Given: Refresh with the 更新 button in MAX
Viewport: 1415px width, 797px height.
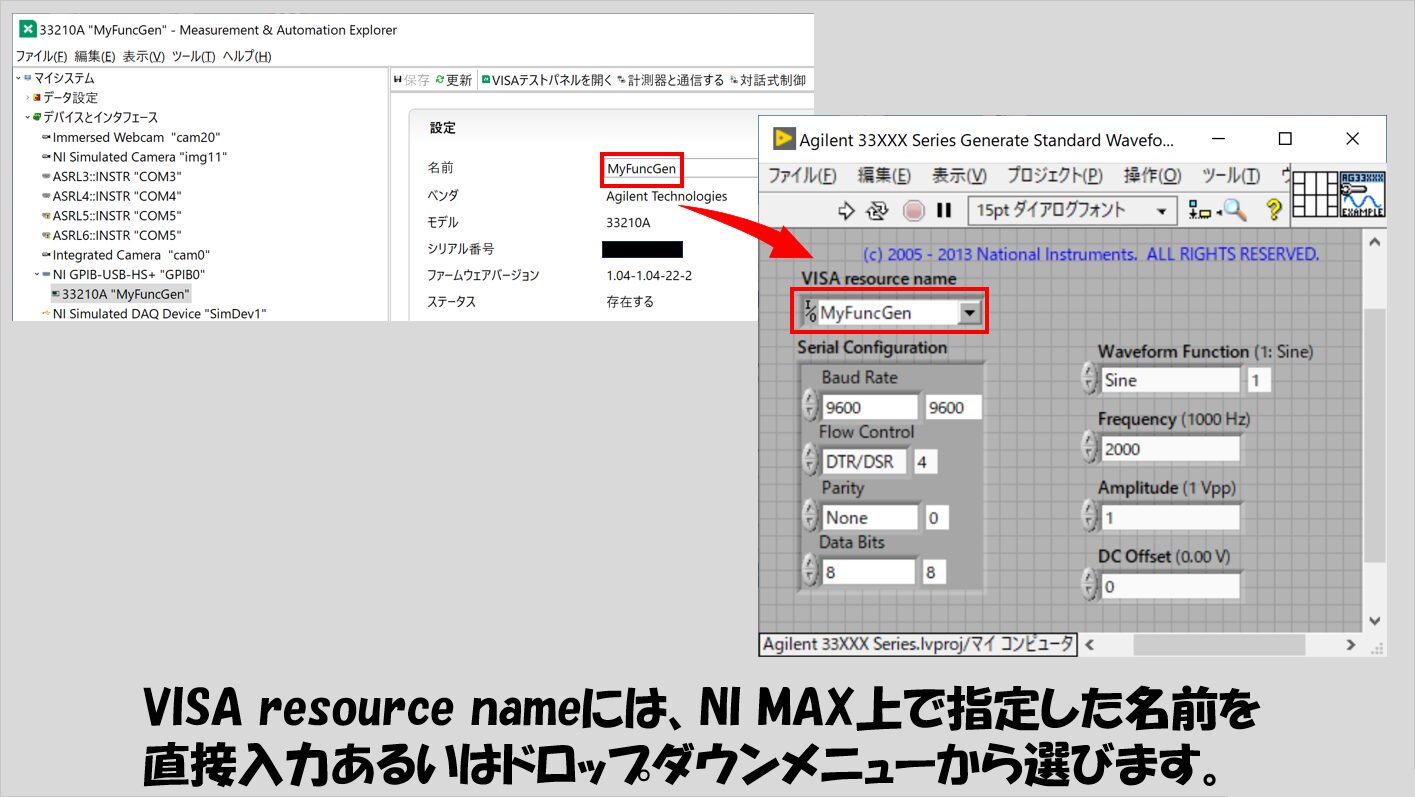Looking at the screenshot, I should tap(454, 80).
